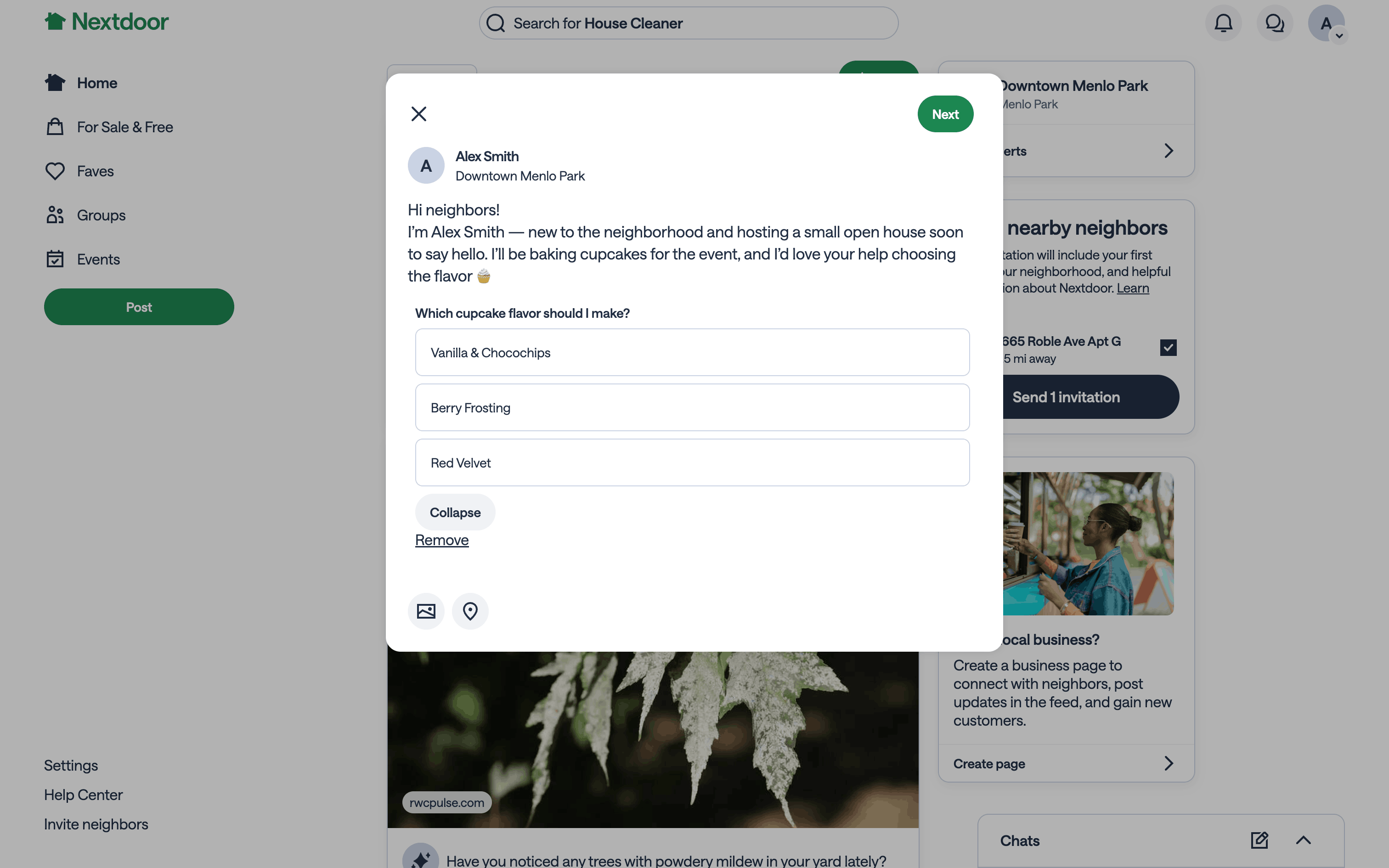
Task: Click the Nextdoor logo
Action: [x=107, y=22]
